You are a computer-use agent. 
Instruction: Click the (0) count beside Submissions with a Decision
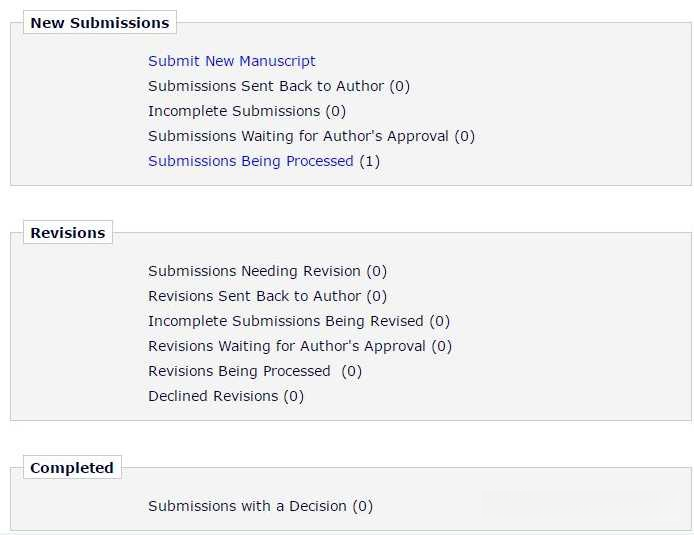tap(362, 506)
